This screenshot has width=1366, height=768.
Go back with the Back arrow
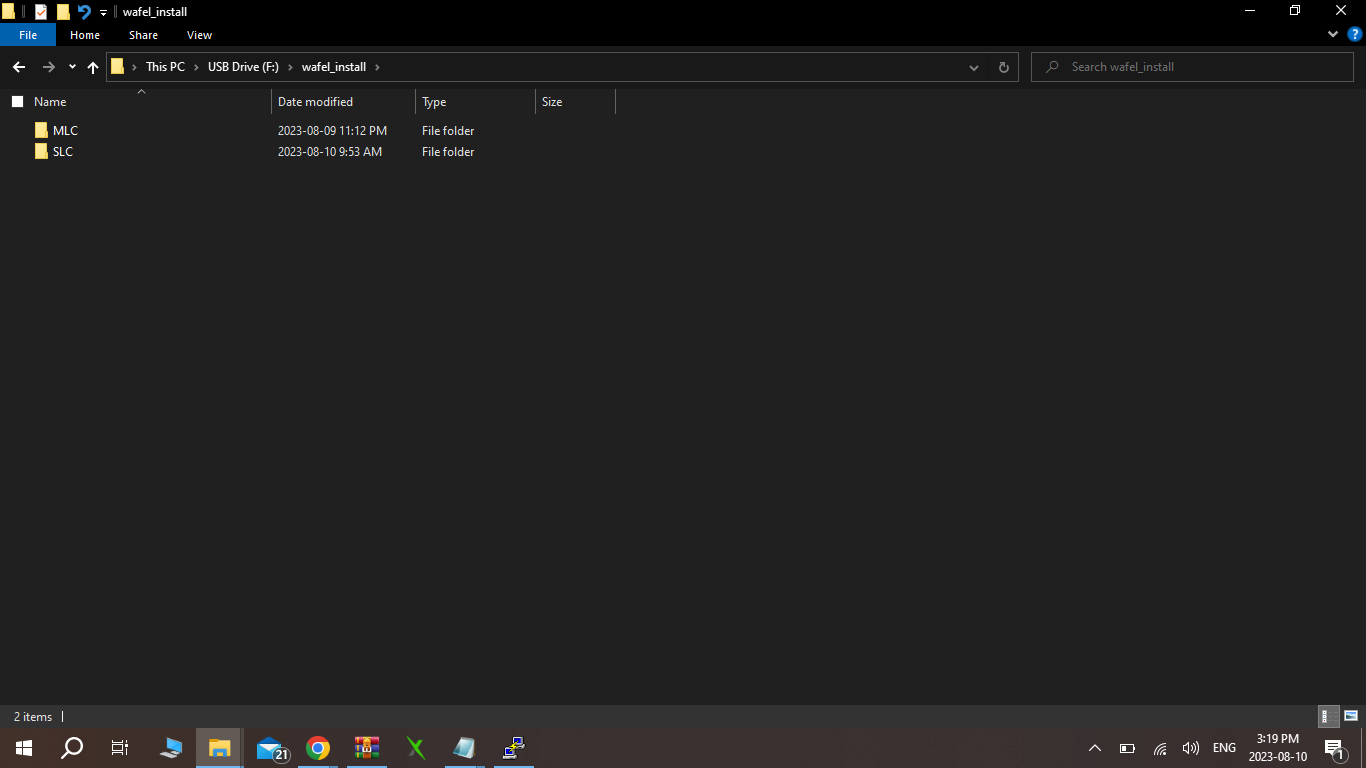(x=18, y=67)
